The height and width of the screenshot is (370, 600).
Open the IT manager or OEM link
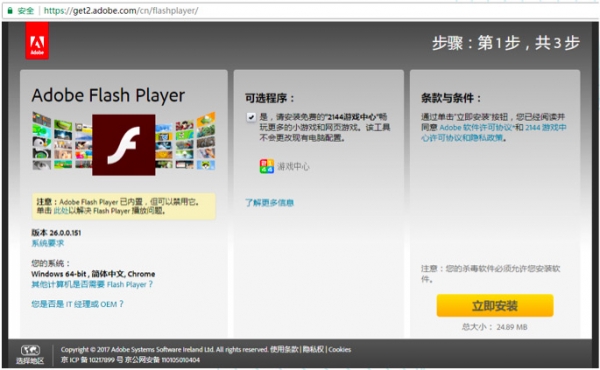(77, 304)
